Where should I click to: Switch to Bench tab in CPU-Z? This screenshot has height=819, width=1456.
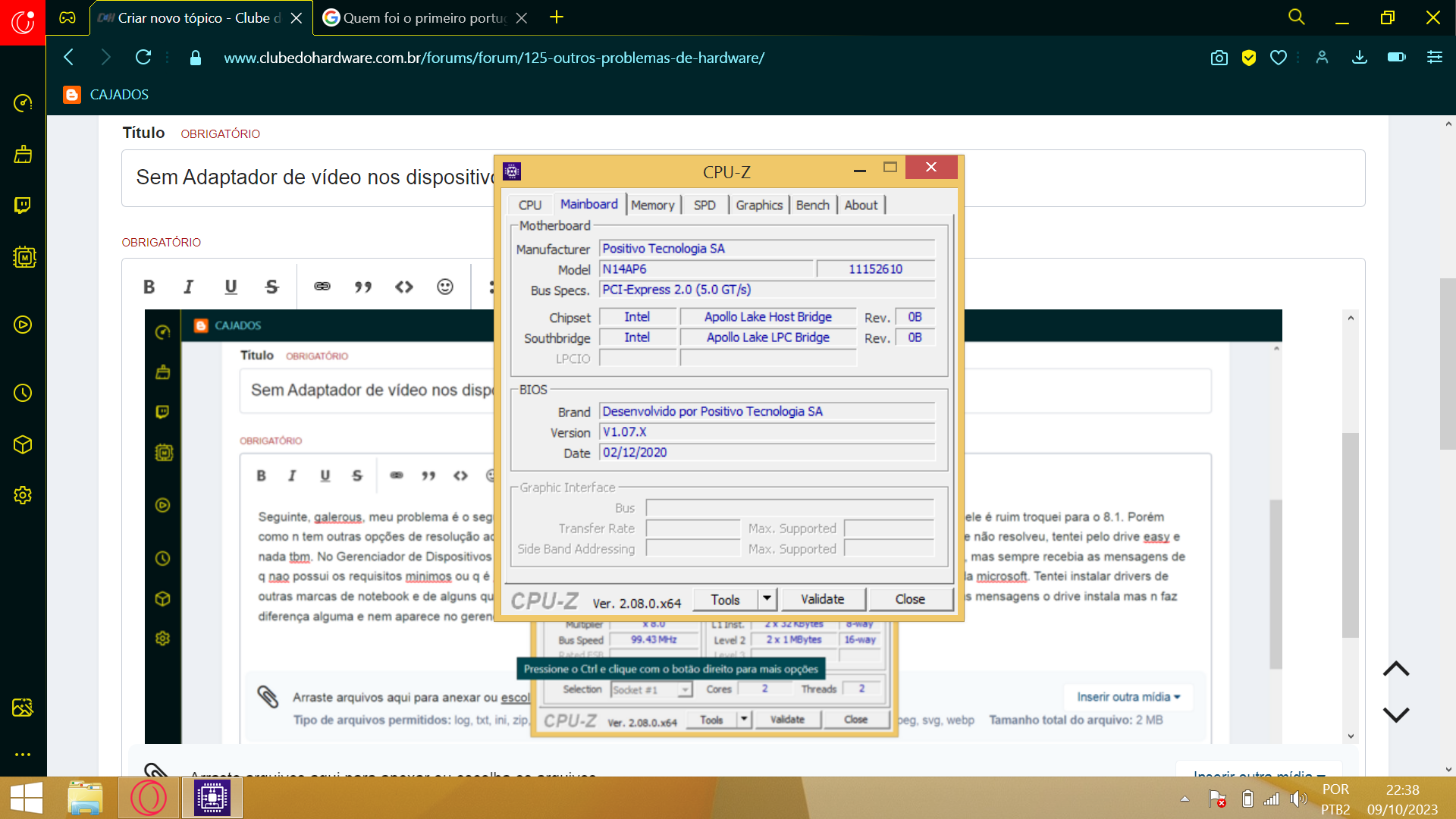pos(813,205)
